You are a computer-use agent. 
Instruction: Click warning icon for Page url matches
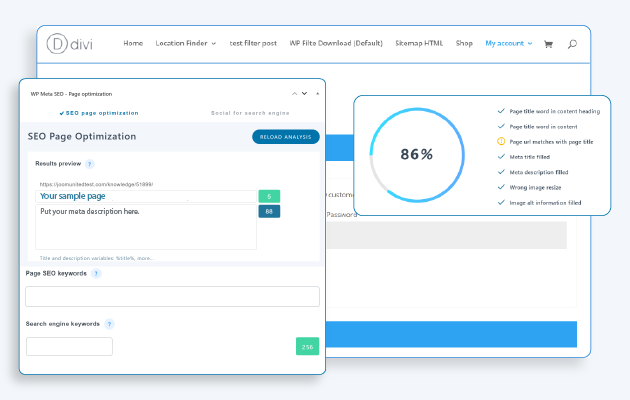pyautogui.click(x=500, y=142)
